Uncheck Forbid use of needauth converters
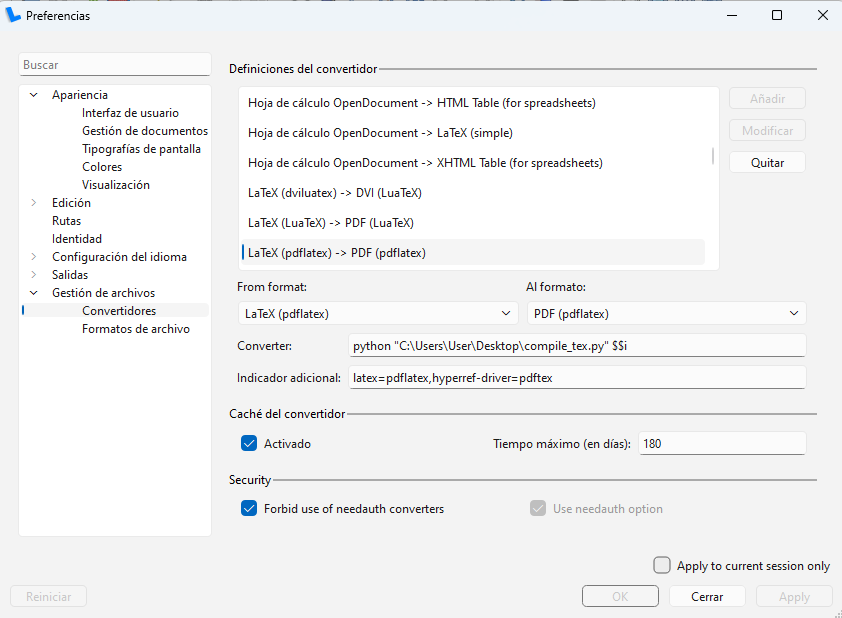The height and width of the screenshot is (618, 842). point(250,509)
